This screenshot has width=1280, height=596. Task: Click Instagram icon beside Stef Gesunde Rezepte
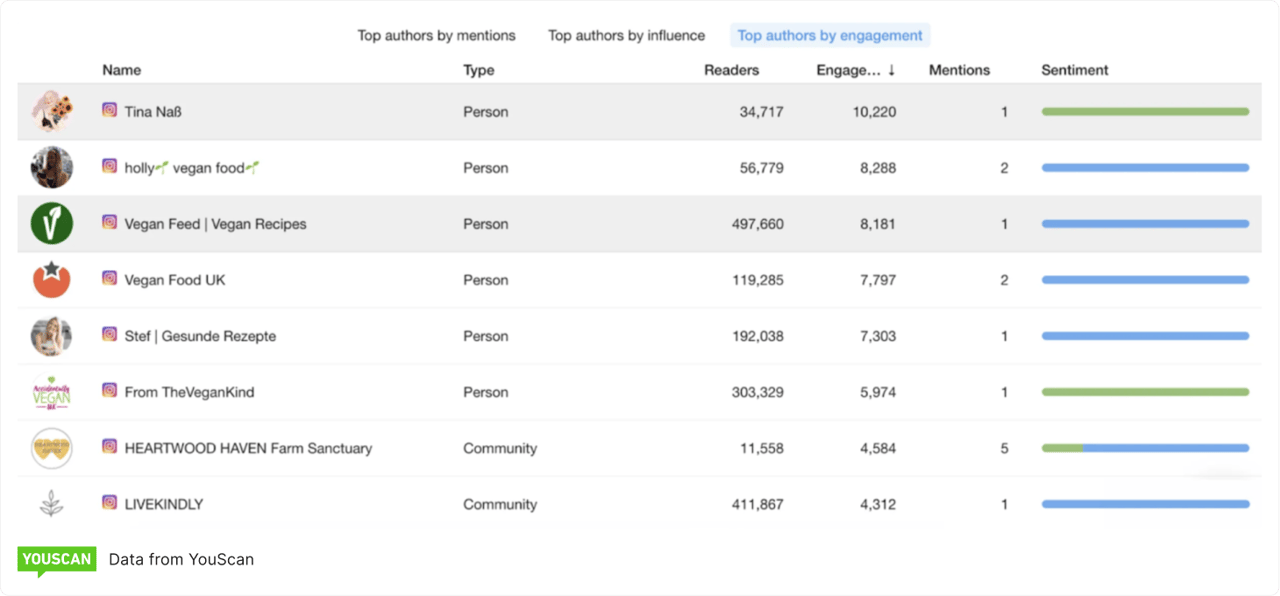point(109,335)
